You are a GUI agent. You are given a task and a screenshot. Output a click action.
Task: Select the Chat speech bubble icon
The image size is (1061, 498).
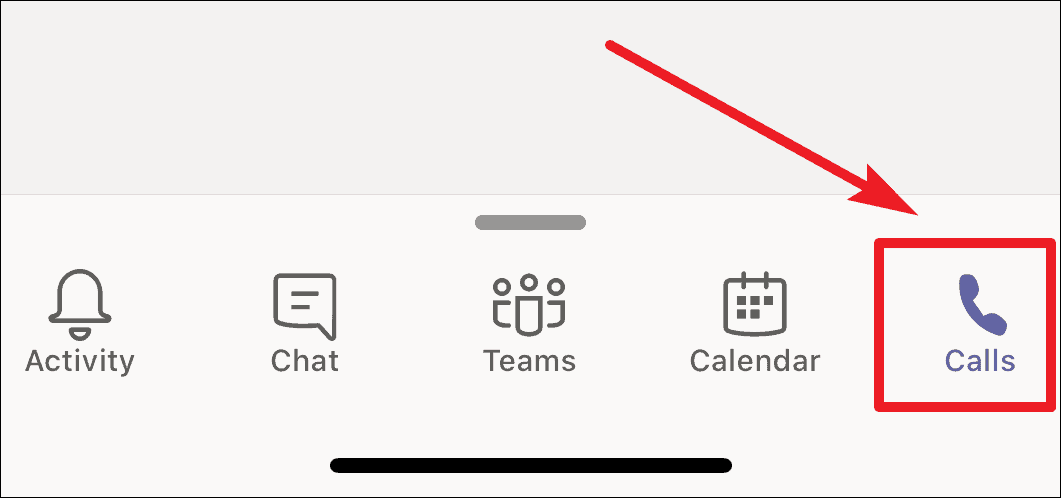point(304,305)
